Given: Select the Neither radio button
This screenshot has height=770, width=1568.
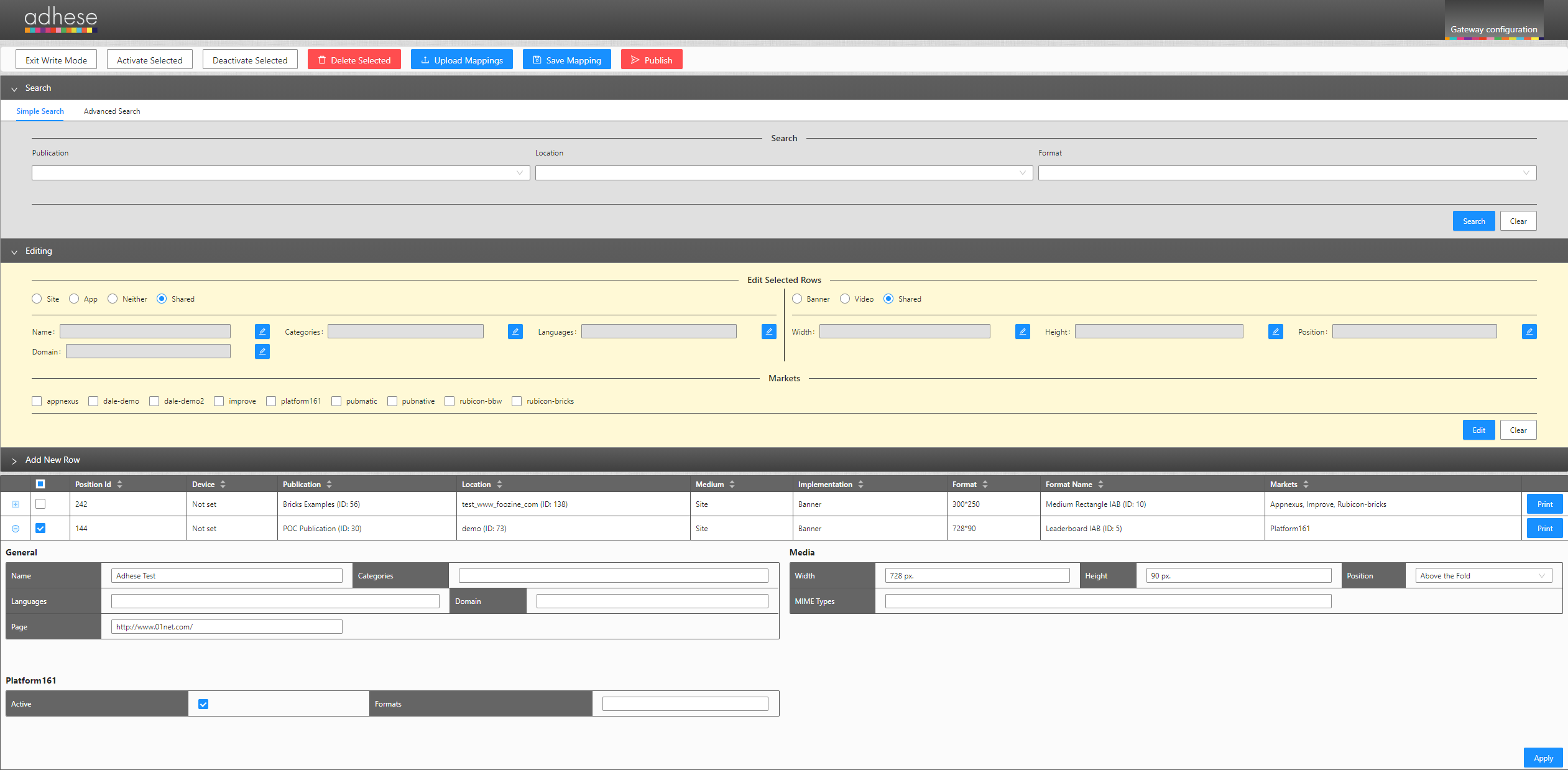Looking at the screenshot, I should (113, 299).
